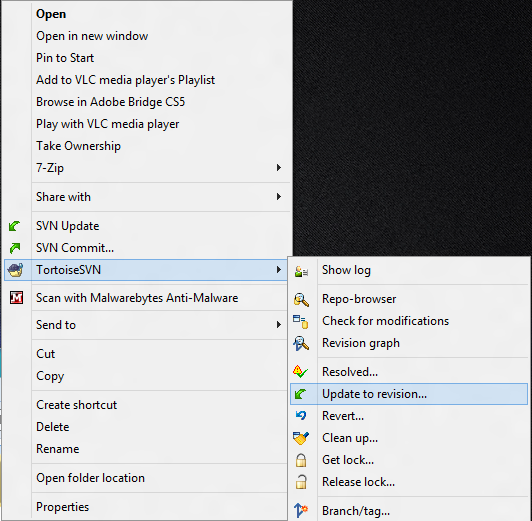Expand the Send to submenu arrow
The width and height of the screenshot is (532, 521).
tap(279, 325)
